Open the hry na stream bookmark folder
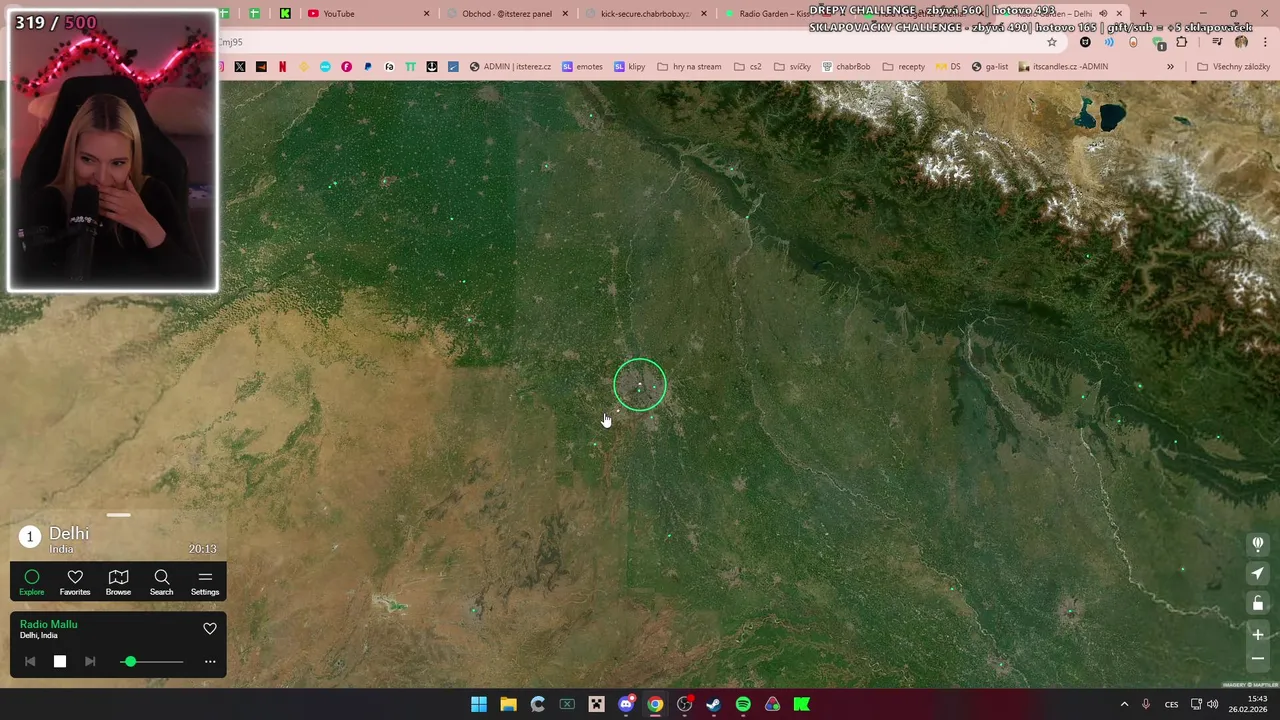Screen dimensions: 1280x720 coord(689,67)
